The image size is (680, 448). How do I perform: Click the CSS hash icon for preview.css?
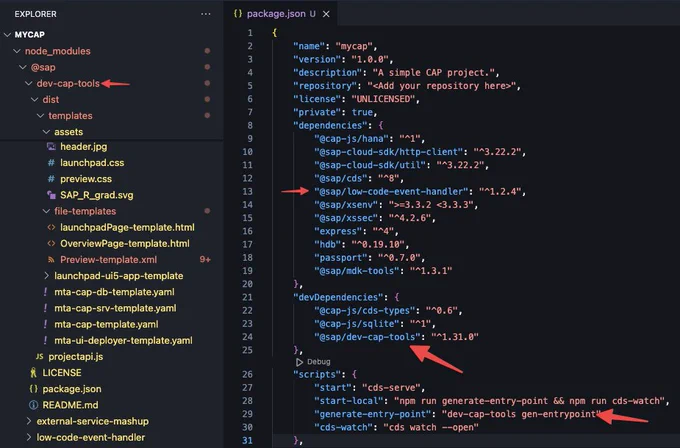tap(51, 179)
